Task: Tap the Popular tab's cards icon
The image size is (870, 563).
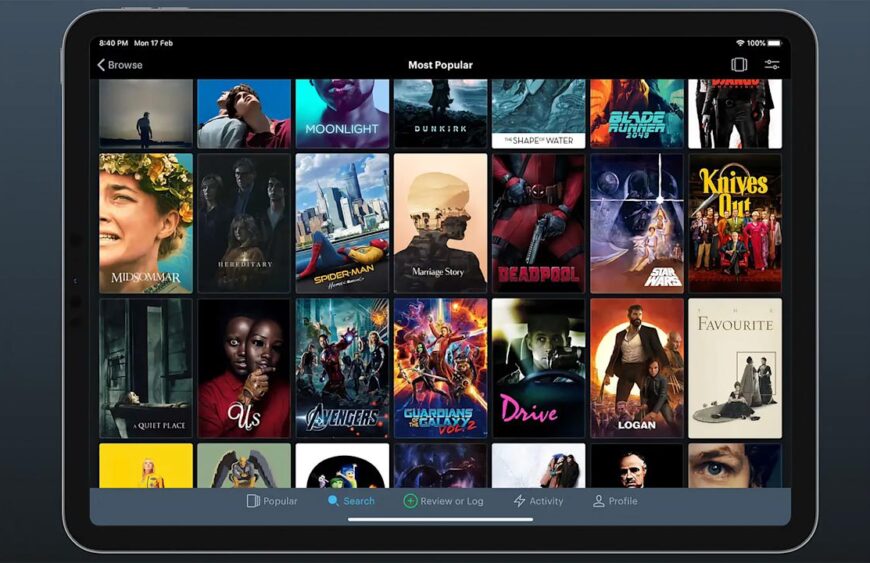Action: (253, 501)
